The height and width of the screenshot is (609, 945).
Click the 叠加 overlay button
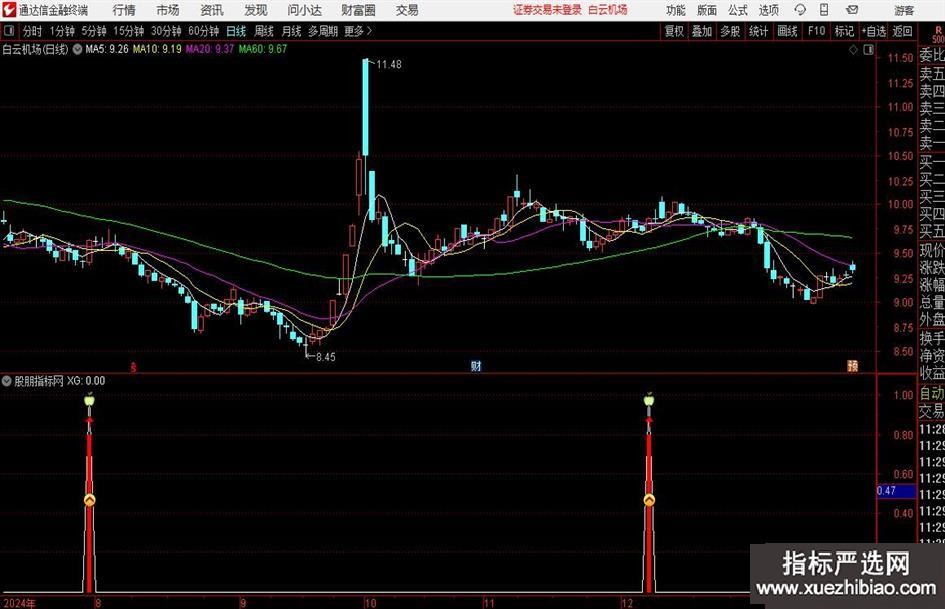point(702,31)
